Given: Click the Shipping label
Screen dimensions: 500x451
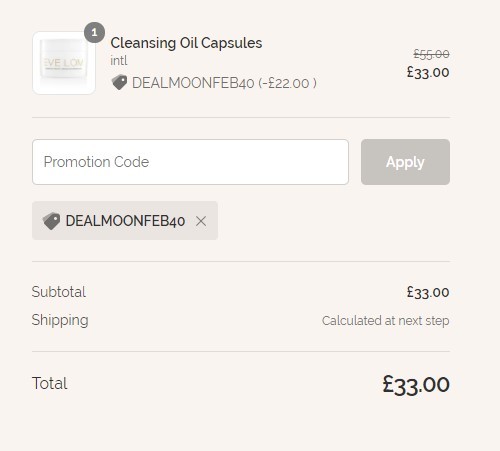Looking at the screenshot, I should pyautogui.click(x=60, y=320).
